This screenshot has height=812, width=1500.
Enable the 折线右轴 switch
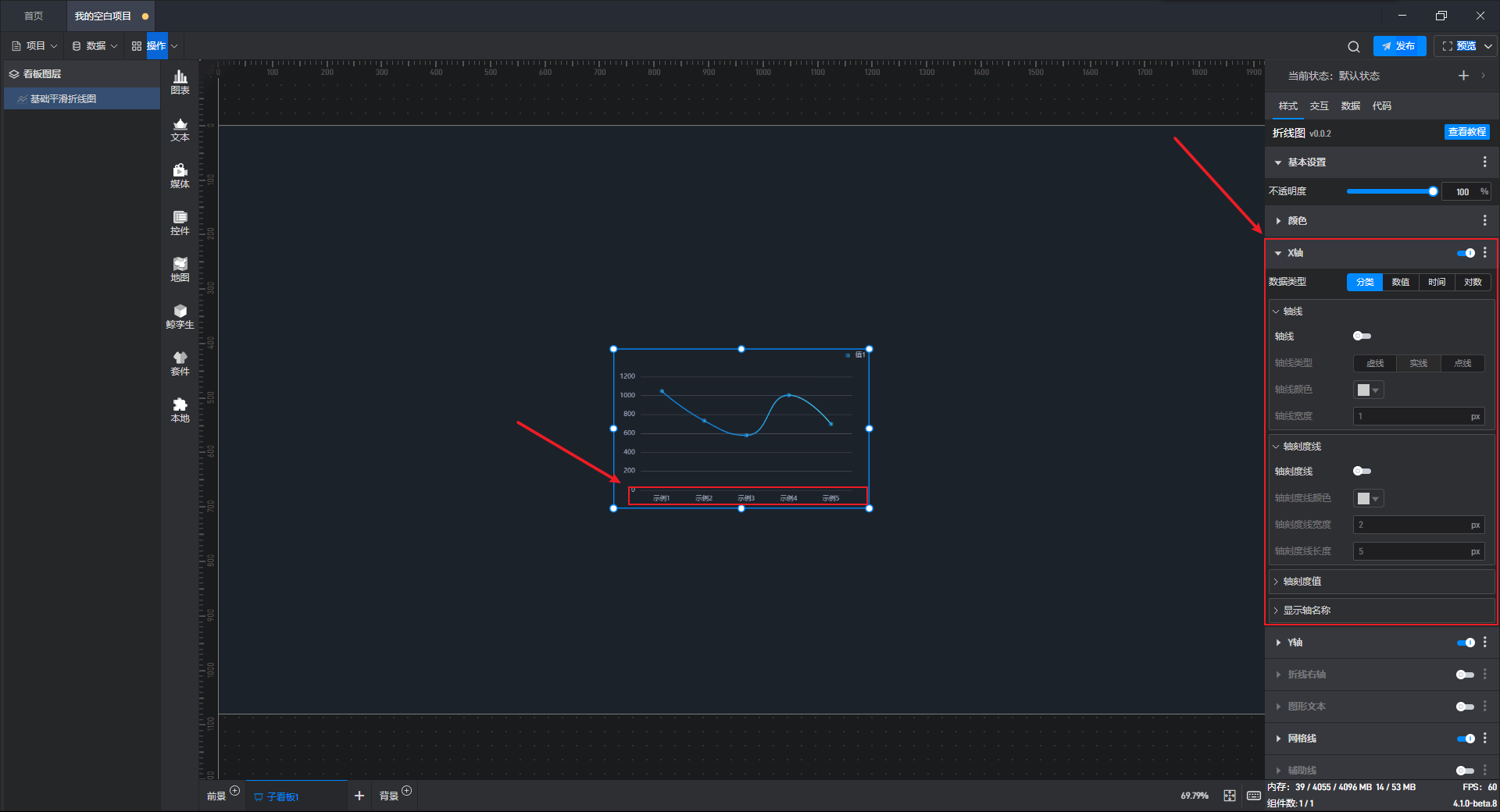[x=1465, y=675]
